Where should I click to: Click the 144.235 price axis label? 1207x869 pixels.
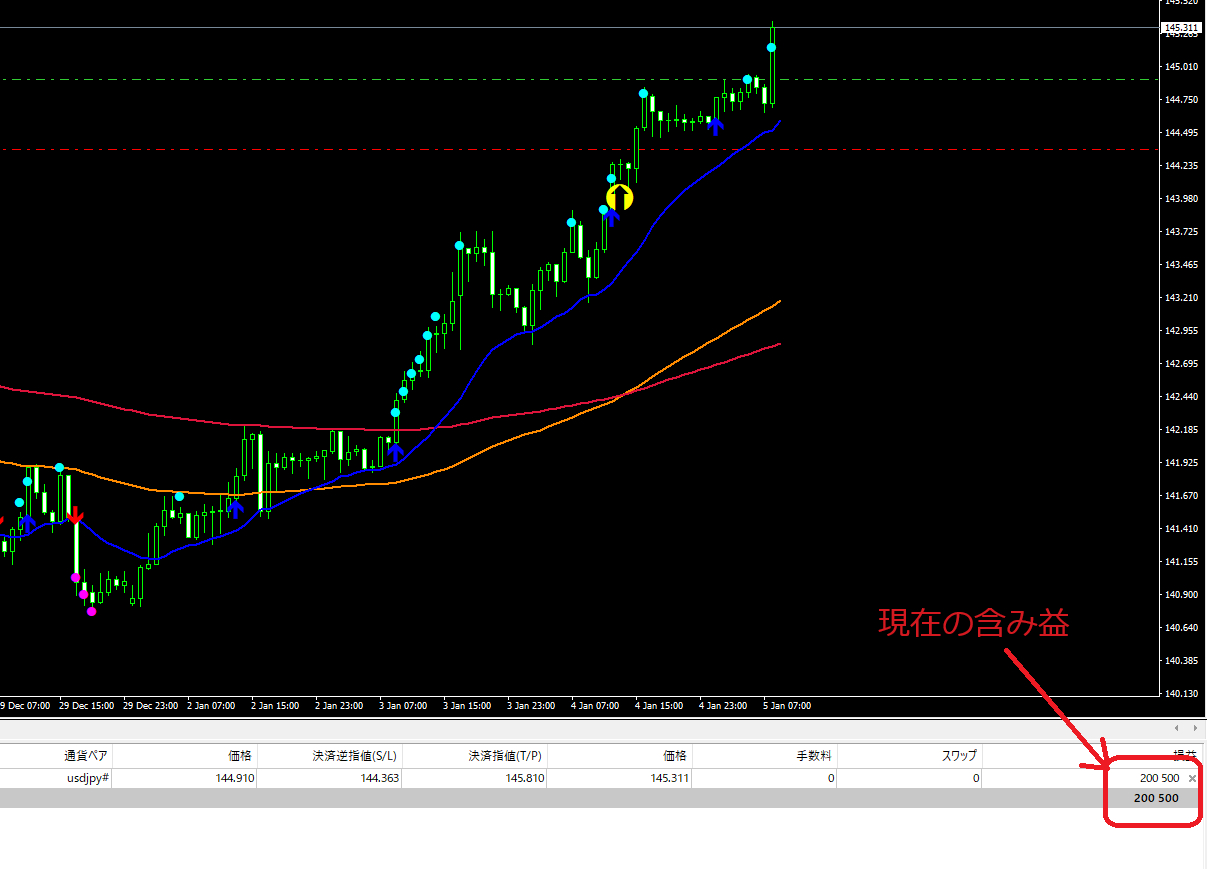click(x=1182, y=166)
